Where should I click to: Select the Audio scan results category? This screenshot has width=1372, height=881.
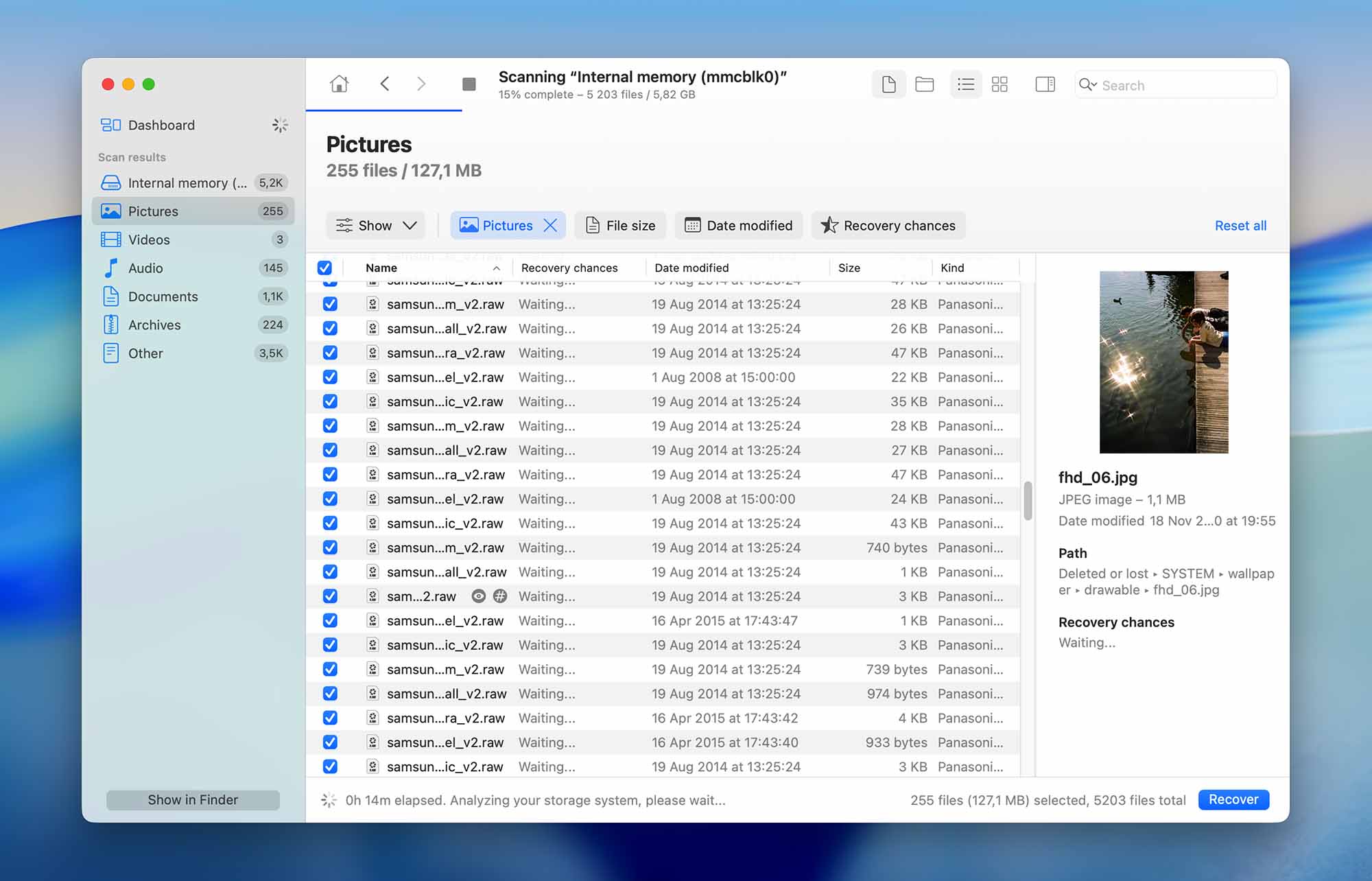click(146, 268)
